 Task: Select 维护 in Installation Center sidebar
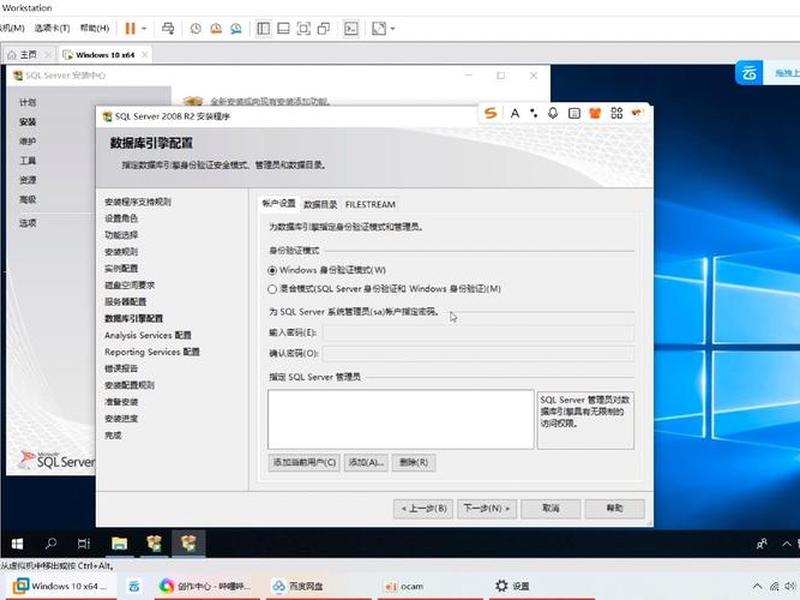click(28, 141)
